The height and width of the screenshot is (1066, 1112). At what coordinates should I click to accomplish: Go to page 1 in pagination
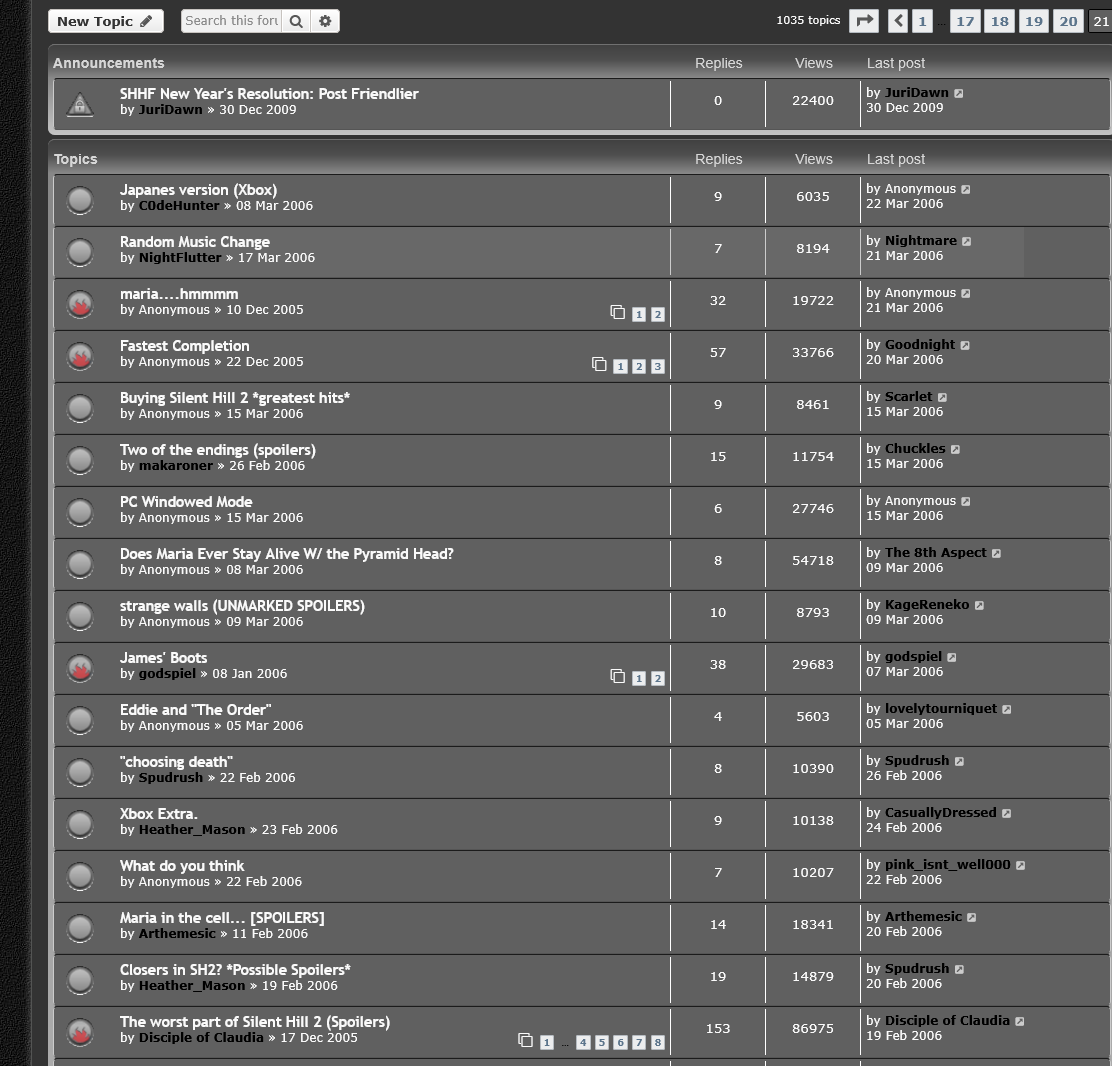click(922, 21)
